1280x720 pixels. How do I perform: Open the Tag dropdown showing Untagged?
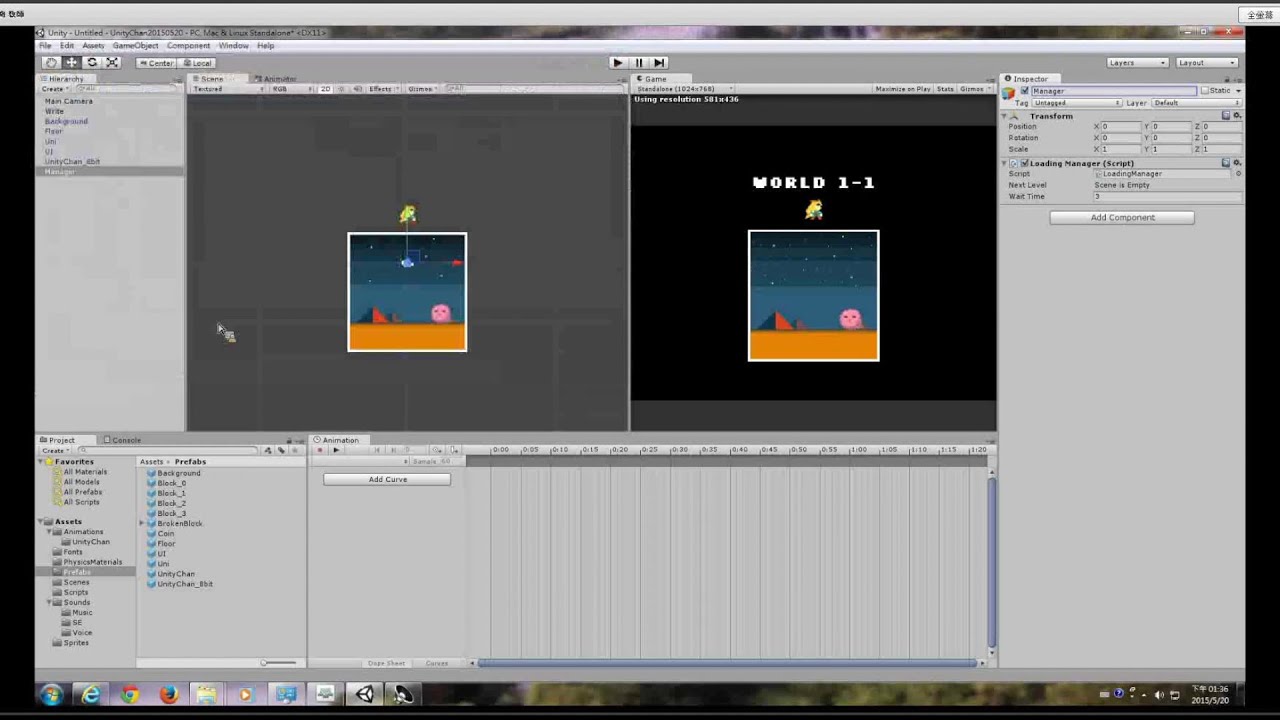pos(1077,103)
